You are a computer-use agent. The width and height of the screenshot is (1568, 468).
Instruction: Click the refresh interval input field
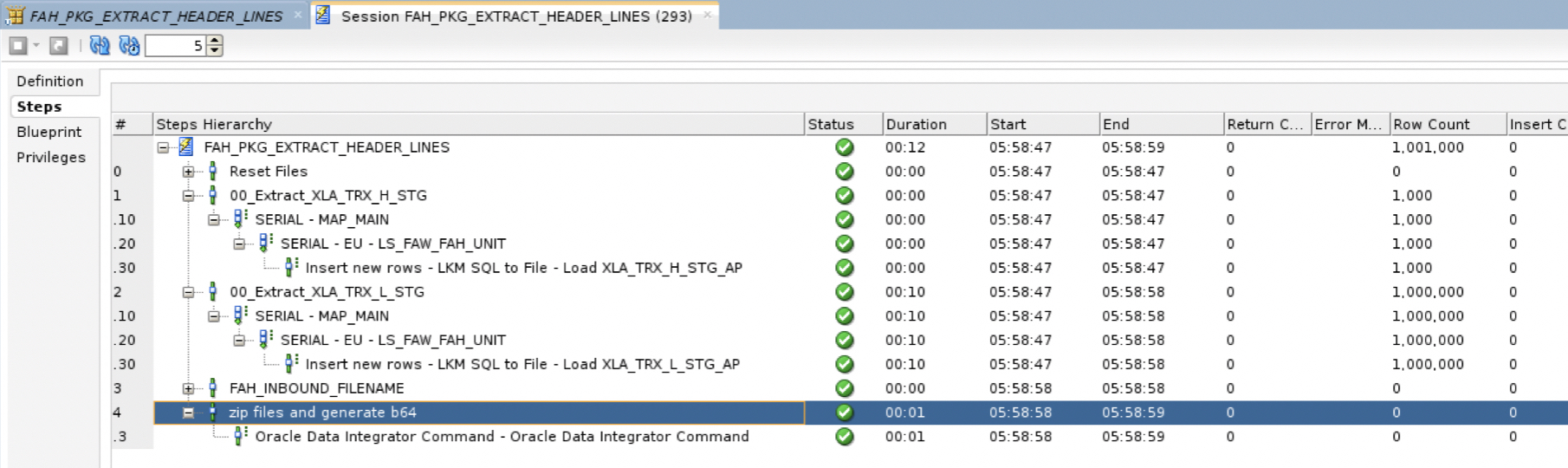click(x=175, y=46)
